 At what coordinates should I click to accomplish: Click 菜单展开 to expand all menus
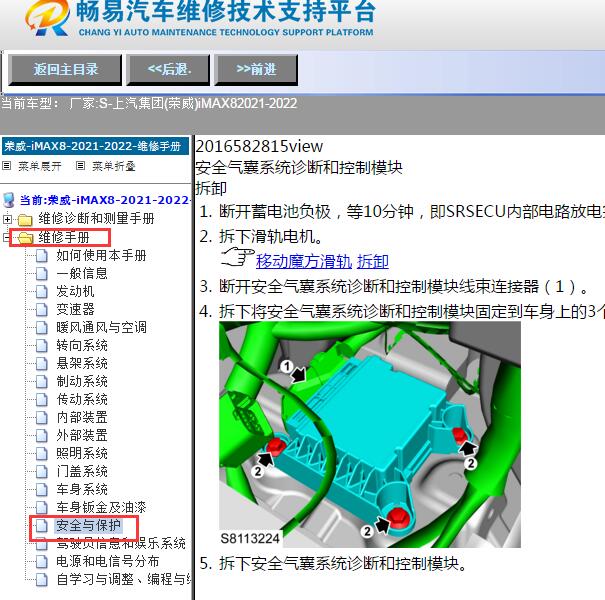[x=40, y=166]
